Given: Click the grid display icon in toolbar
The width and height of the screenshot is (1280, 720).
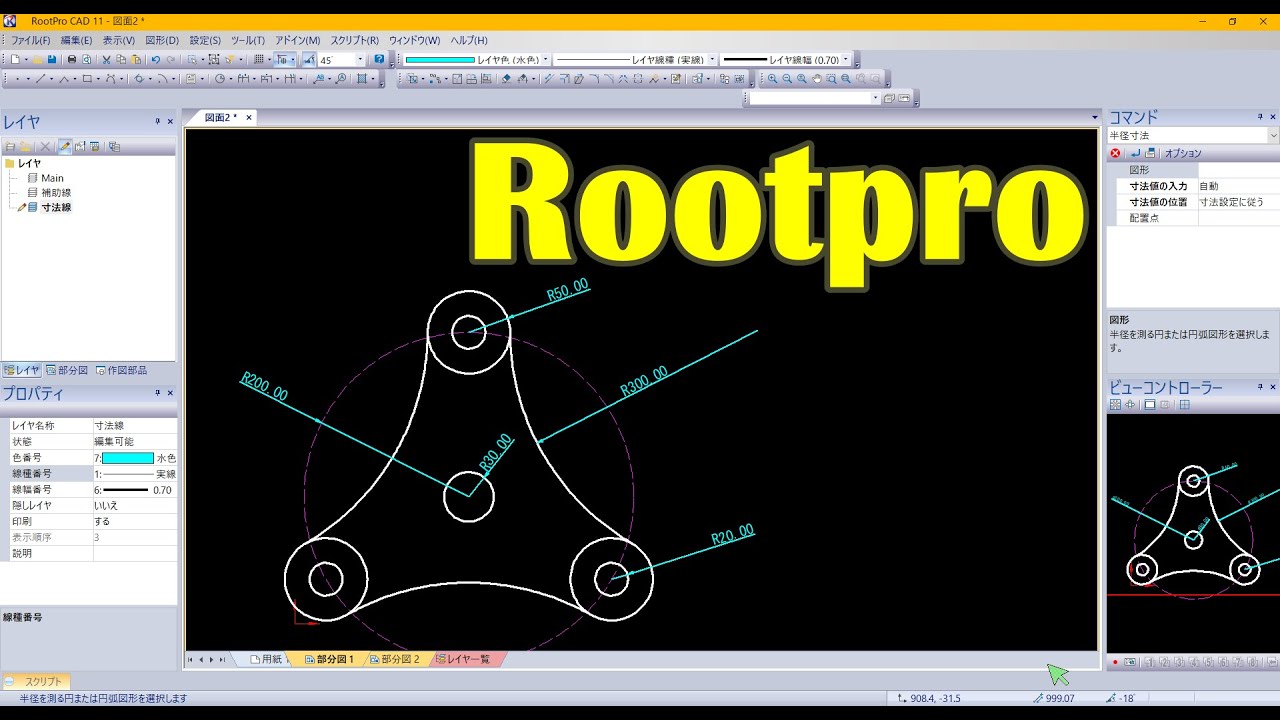Looking at the screenshot, I should point(259,59).
